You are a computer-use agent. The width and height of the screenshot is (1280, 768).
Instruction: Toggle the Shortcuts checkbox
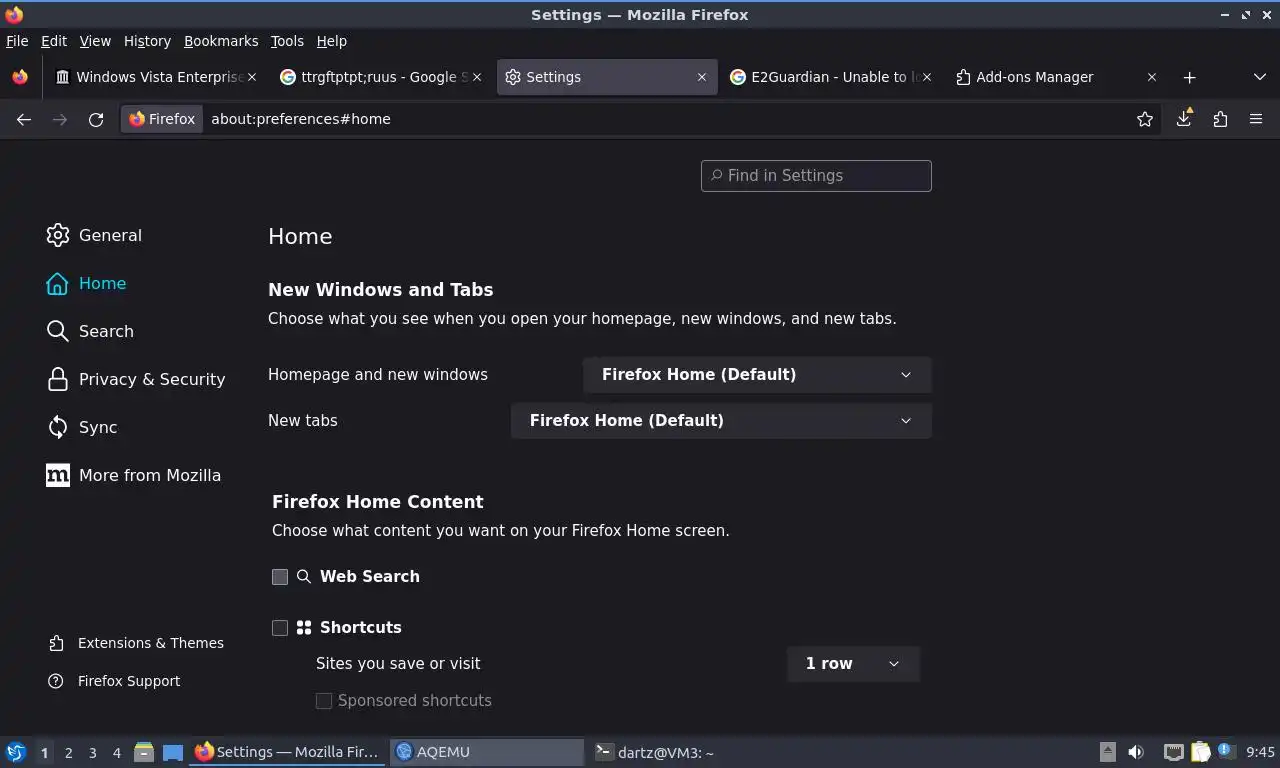click(x=280, y=628)
